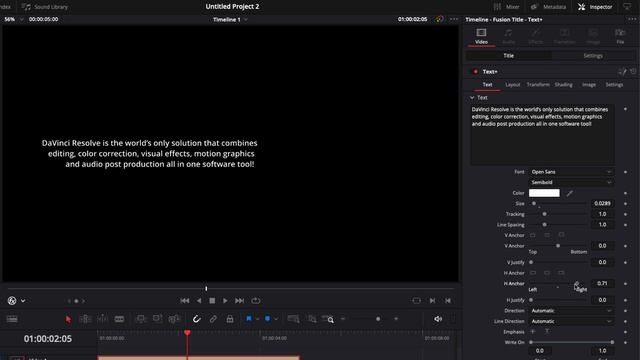Click the Tracking slider handle
This screenshot has height=360, width=640.
coord(544,214)
